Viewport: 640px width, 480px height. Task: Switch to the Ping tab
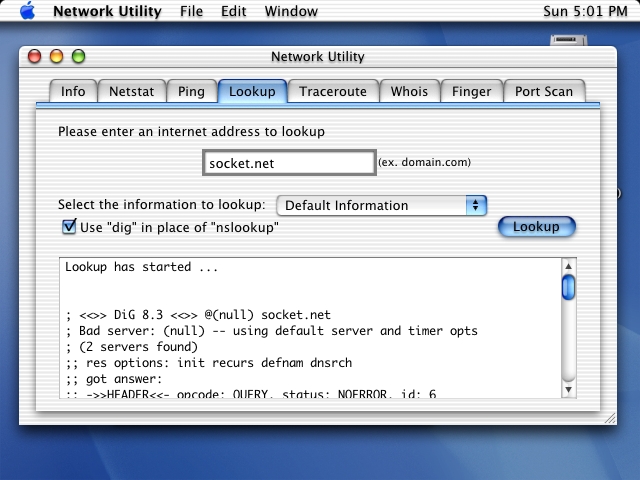[x=191, y=91]
